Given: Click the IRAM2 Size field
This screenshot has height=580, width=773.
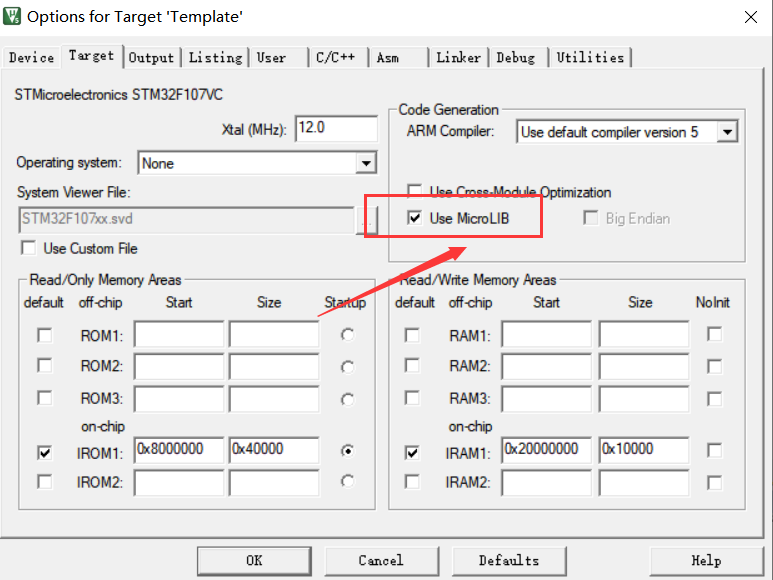Looking at the screenshot, I should (x=644, y=482).
